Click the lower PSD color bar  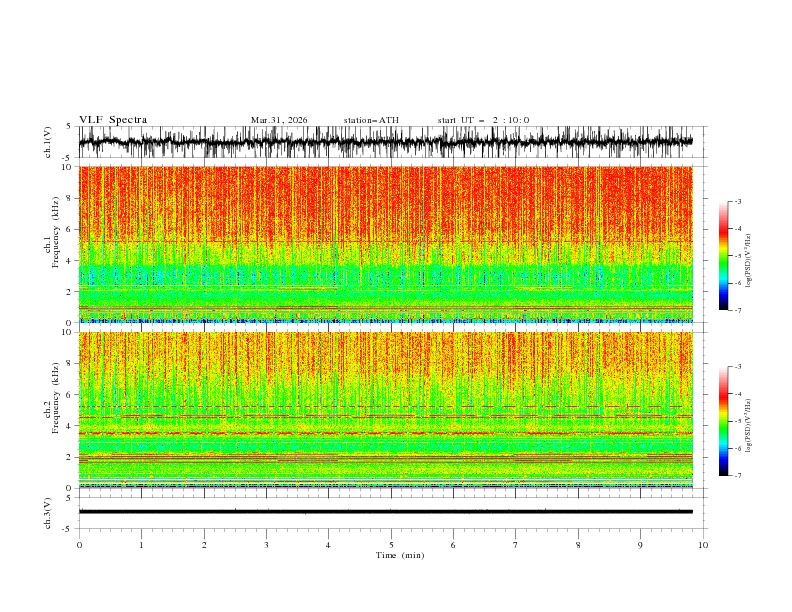click(723, 421)
